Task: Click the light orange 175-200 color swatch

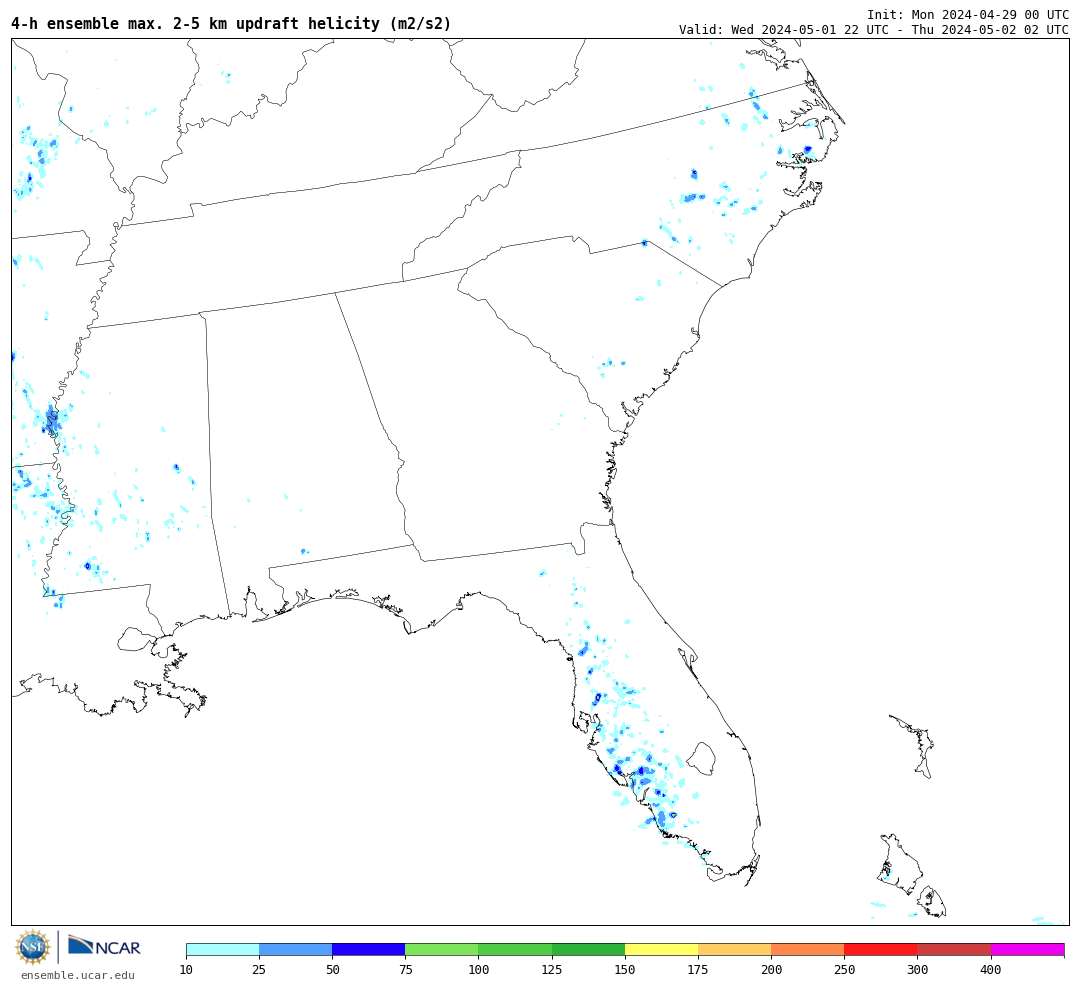Action: [x=734, y=950]
